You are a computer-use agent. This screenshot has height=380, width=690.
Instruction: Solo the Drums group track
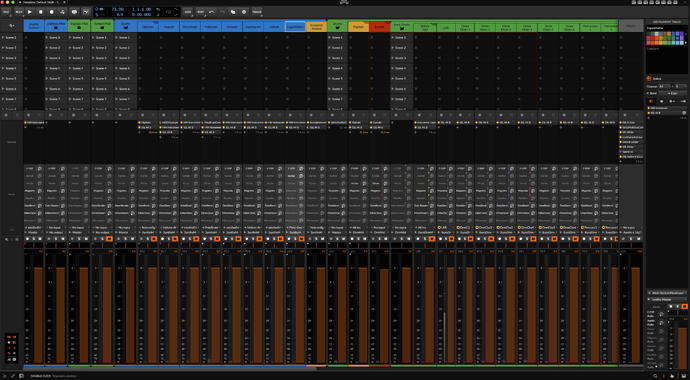(338, 239)
